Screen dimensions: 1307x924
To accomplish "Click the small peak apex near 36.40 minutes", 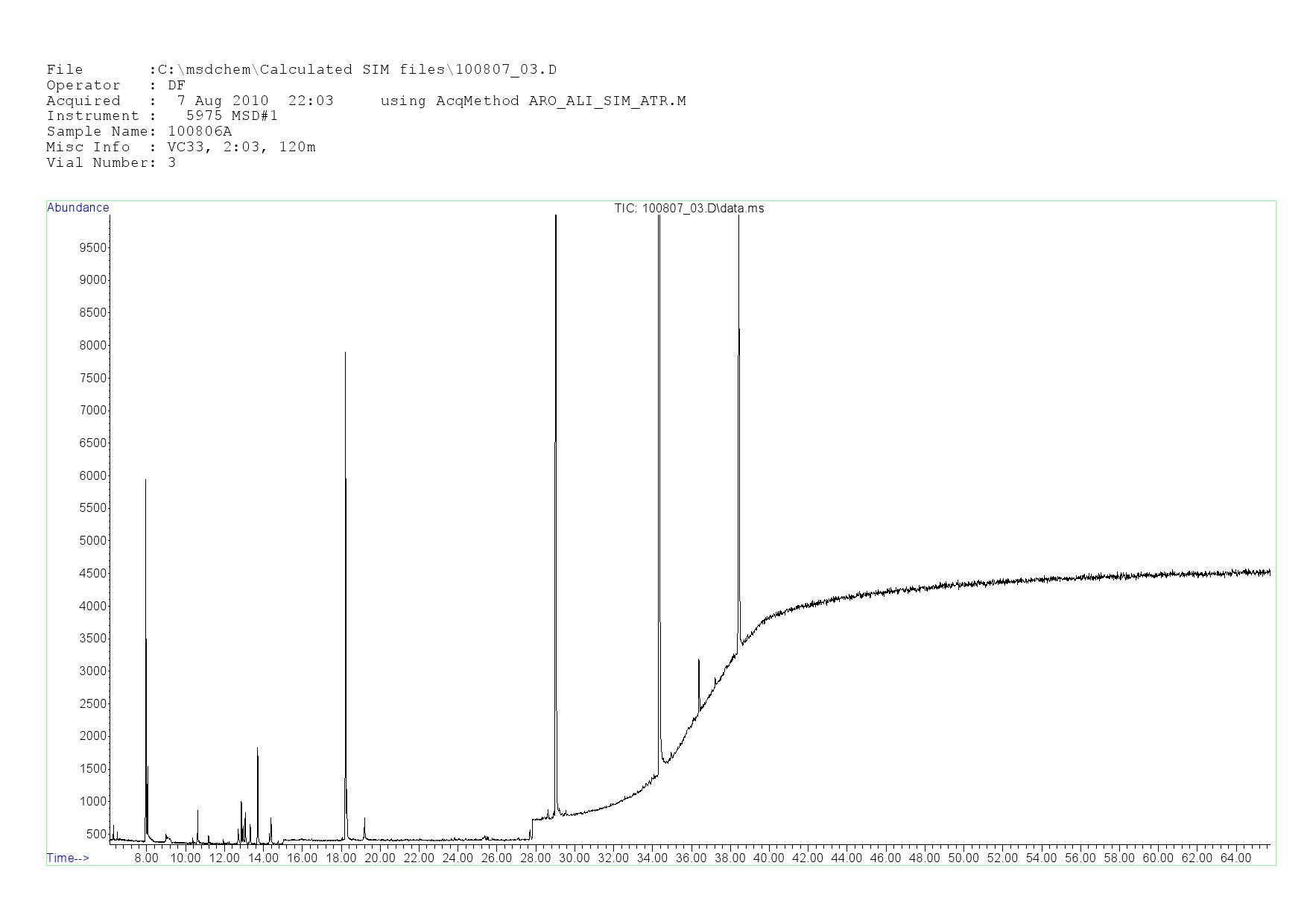I will point(698,660).
